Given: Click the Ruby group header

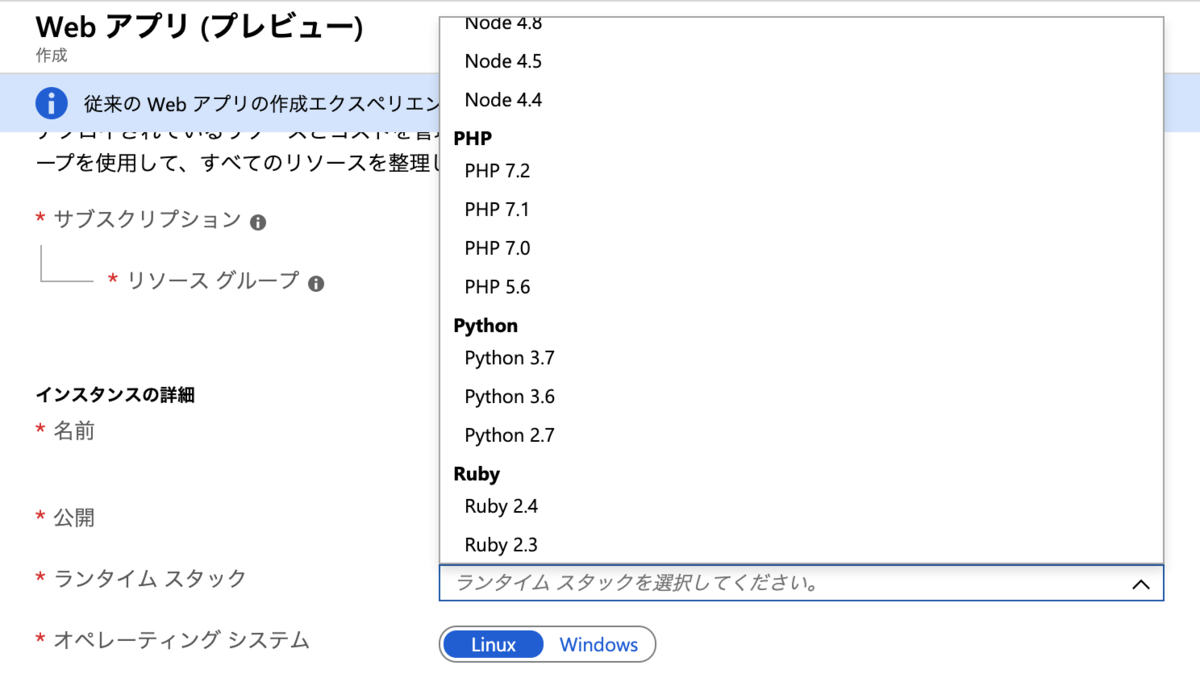Looking at the screenshot, I should point(476,474).
